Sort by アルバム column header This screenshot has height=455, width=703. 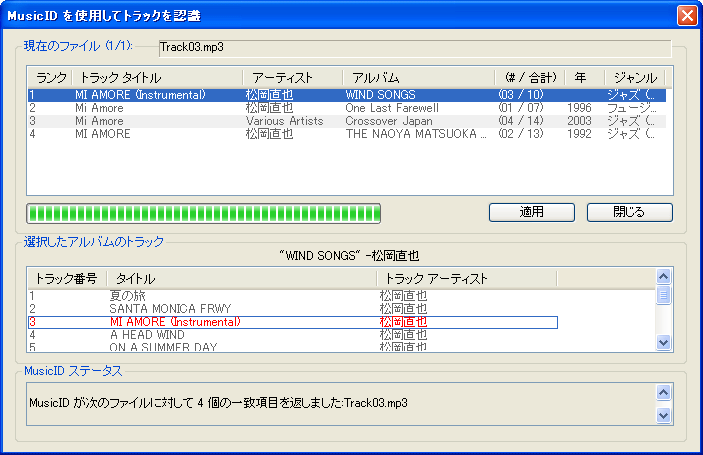[419, 78]
